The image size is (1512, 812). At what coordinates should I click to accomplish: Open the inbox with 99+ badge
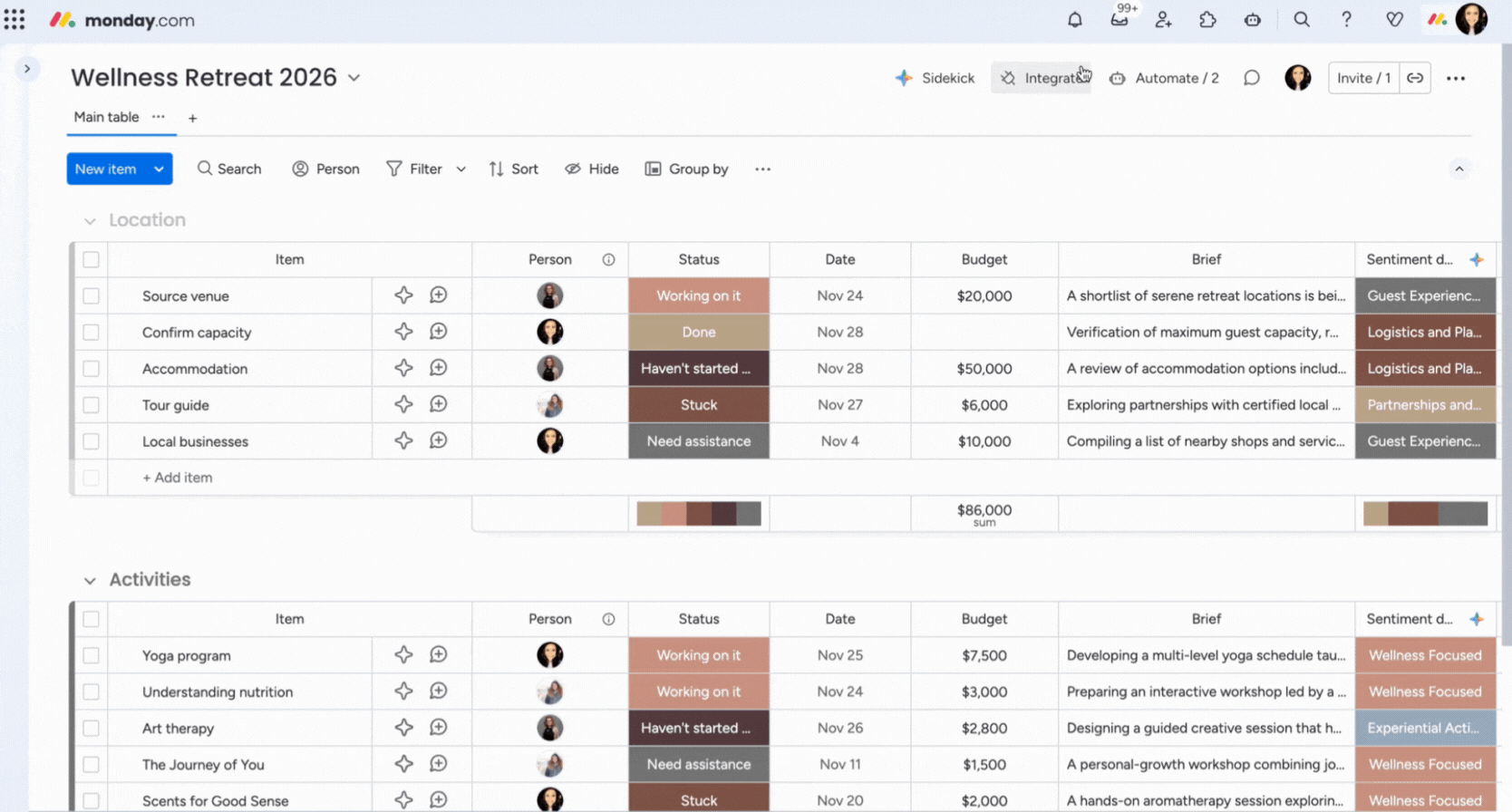(x=1119, y=20)
